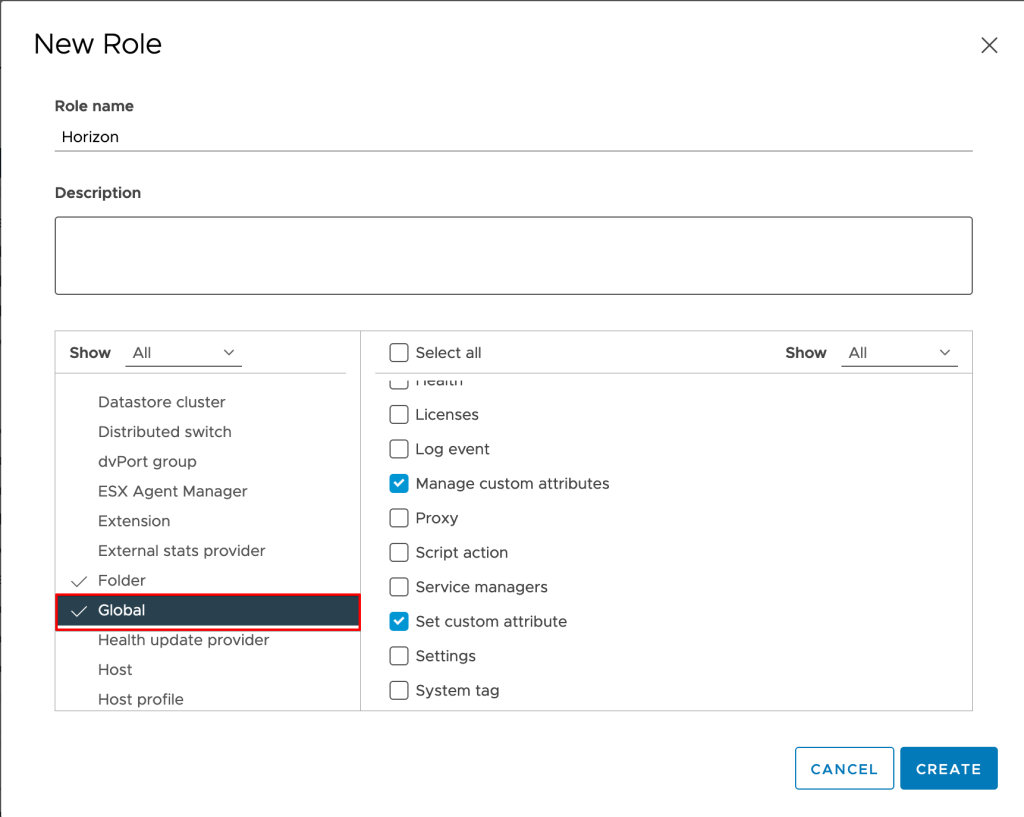Open the Folder privilege category

pos(122,581)
